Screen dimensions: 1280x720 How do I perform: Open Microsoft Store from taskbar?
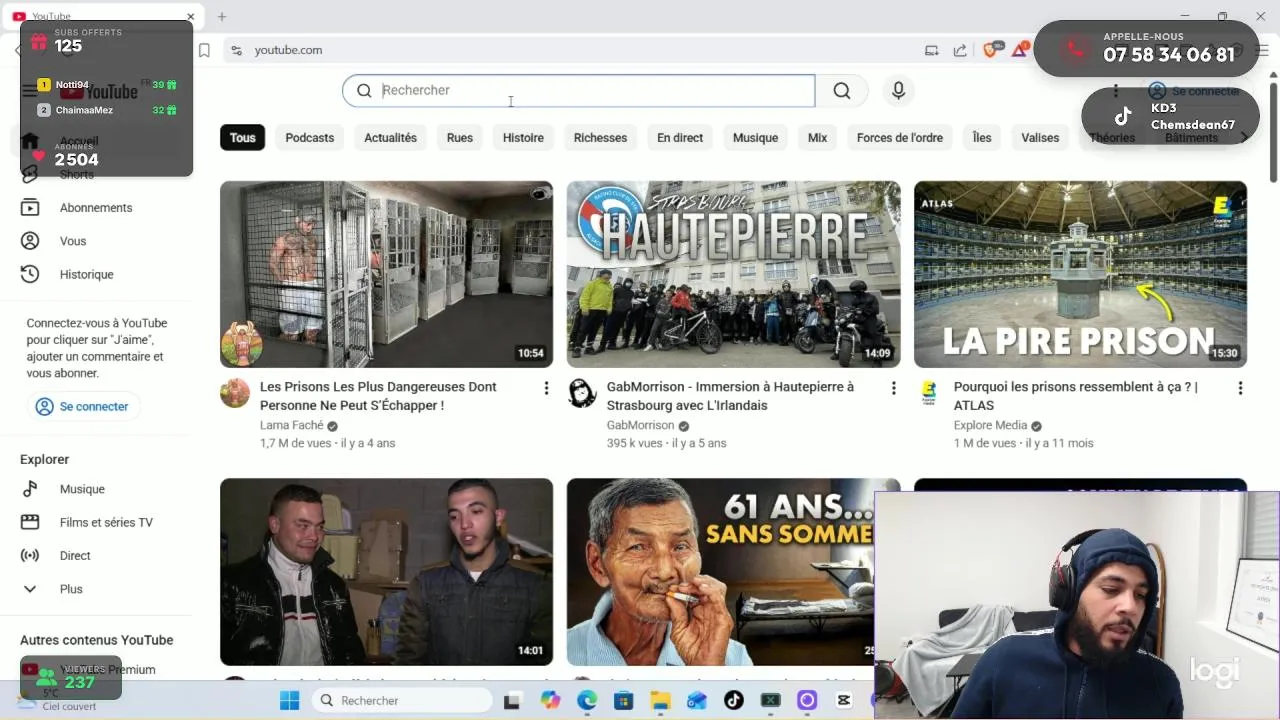(624, 700)
